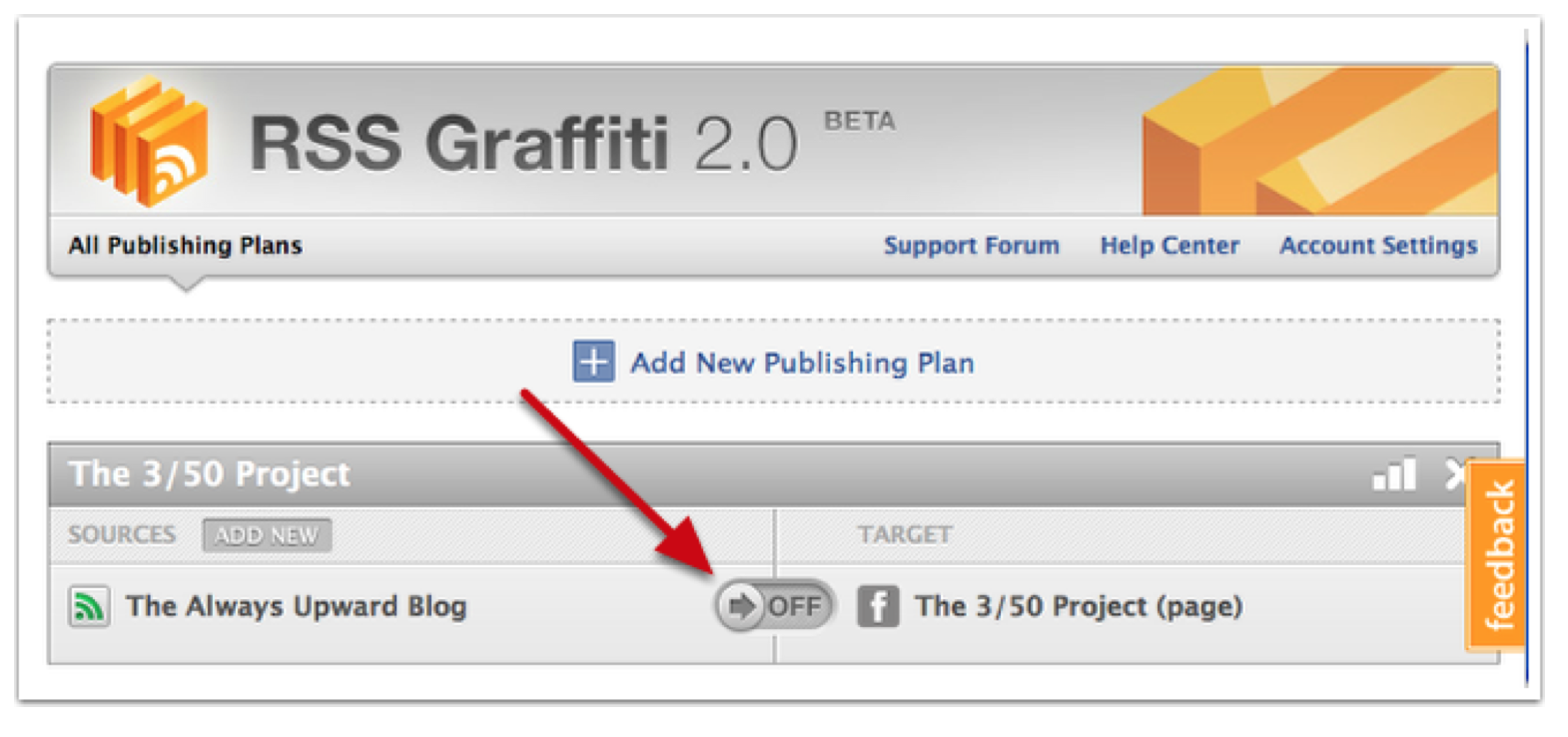
Task: Open Account Settings
Action: (1378, 246)
